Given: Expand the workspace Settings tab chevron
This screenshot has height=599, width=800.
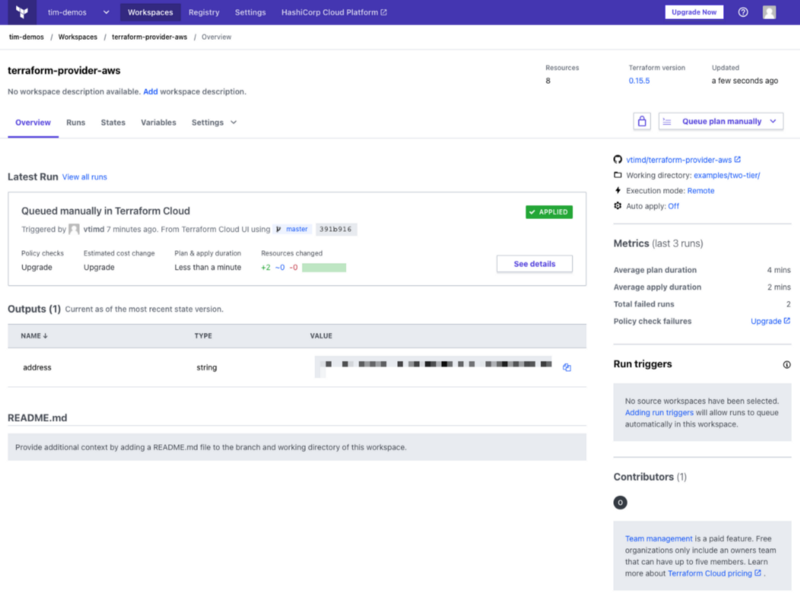Looking at the screenshot, I should 234,122.
